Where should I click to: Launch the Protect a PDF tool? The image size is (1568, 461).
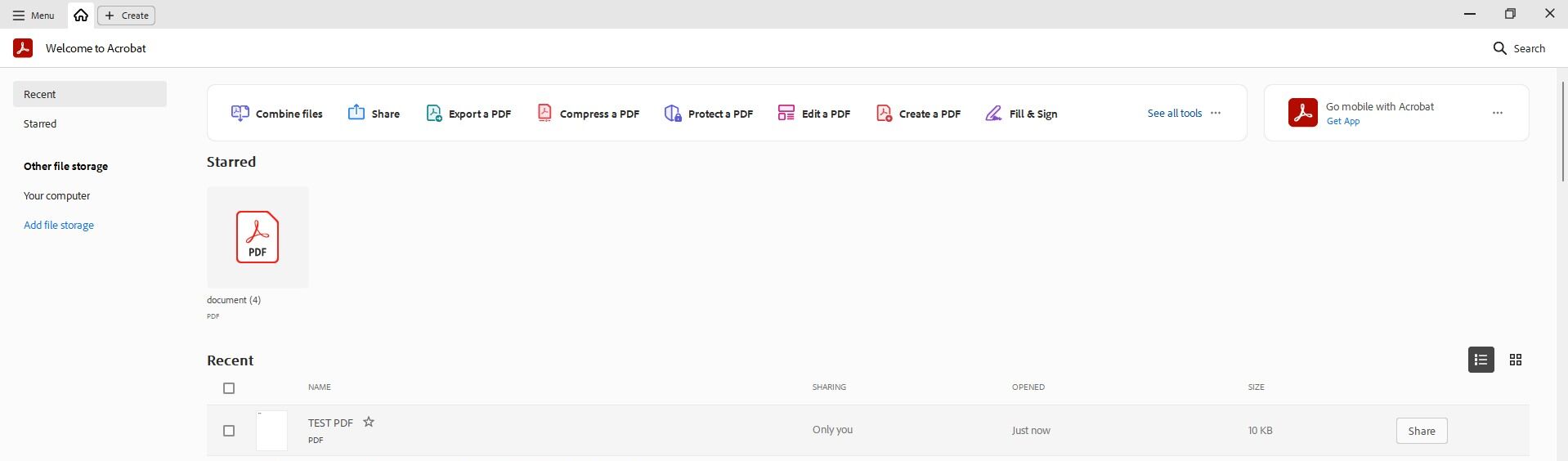pyautogui.click(x=709, y=114)
